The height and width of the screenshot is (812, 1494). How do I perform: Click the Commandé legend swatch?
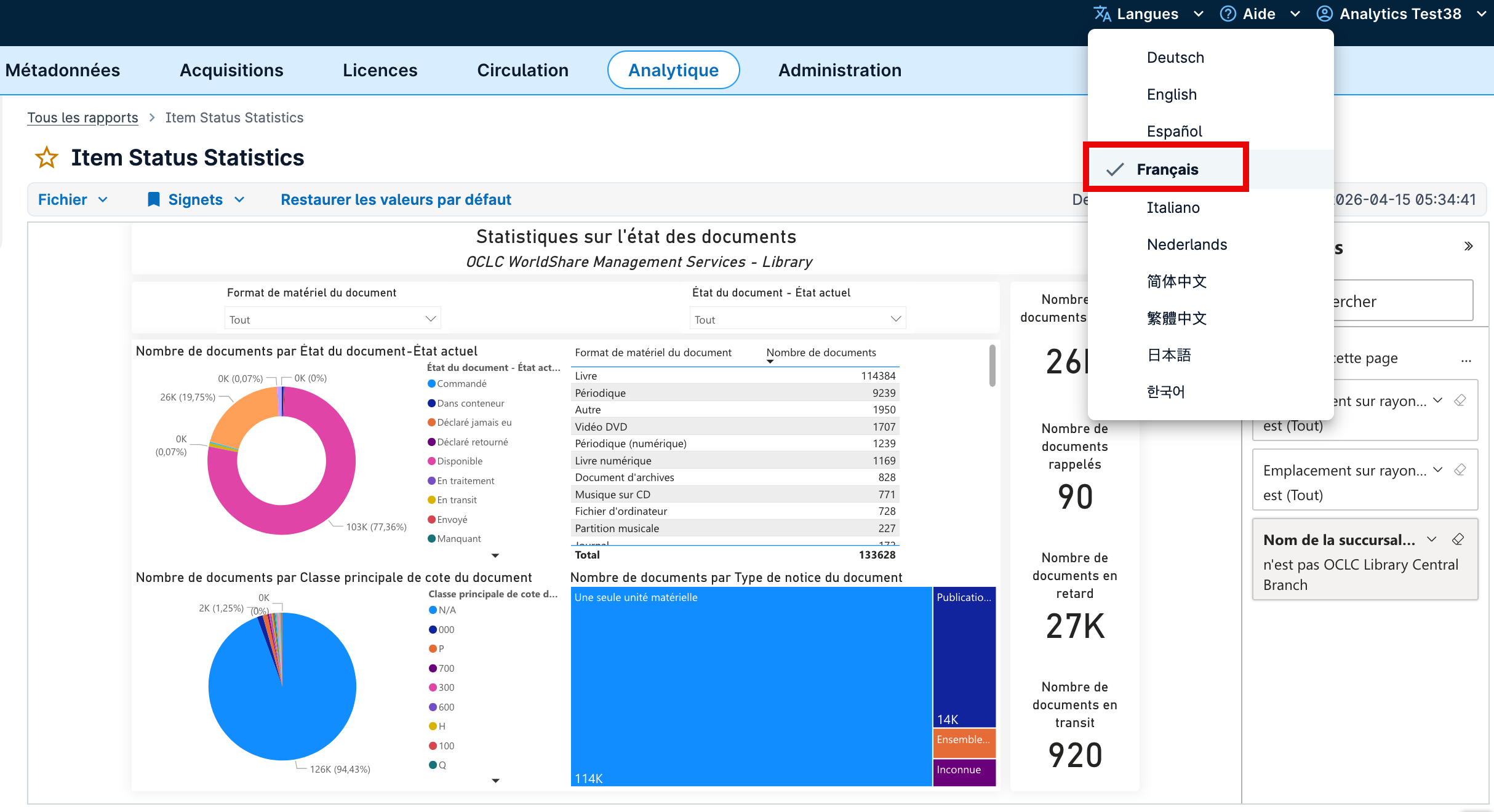click(431, 384)
